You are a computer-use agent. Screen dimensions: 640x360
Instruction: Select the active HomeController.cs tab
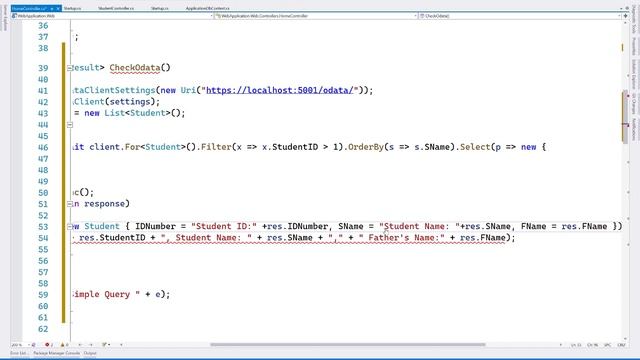tap(29, 8)
